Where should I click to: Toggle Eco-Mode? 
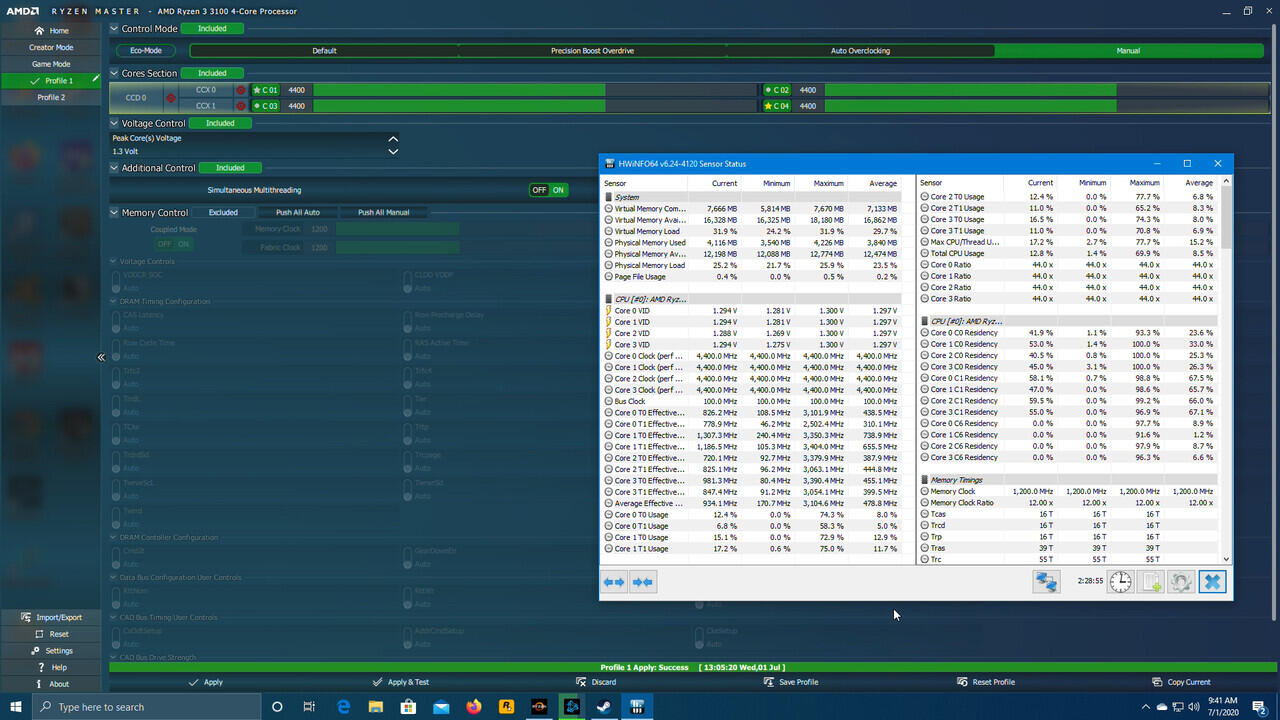pyautogui.click(x=146, y=51)
